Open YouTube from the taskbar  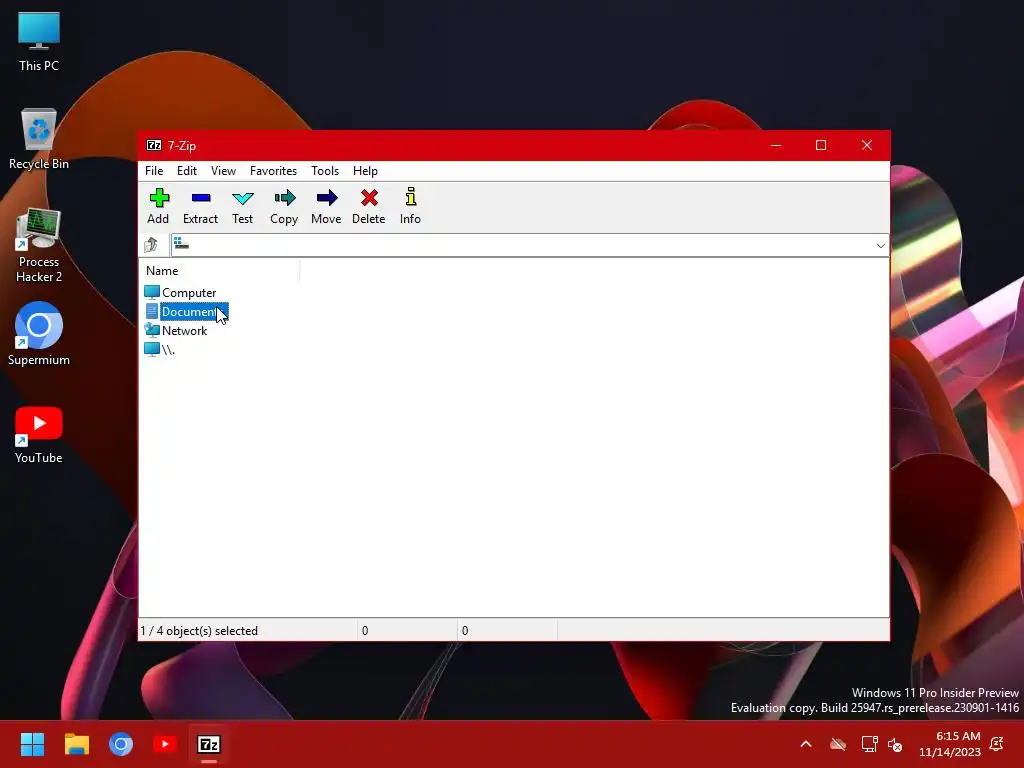pyautogui.click(x=165, y=744)
